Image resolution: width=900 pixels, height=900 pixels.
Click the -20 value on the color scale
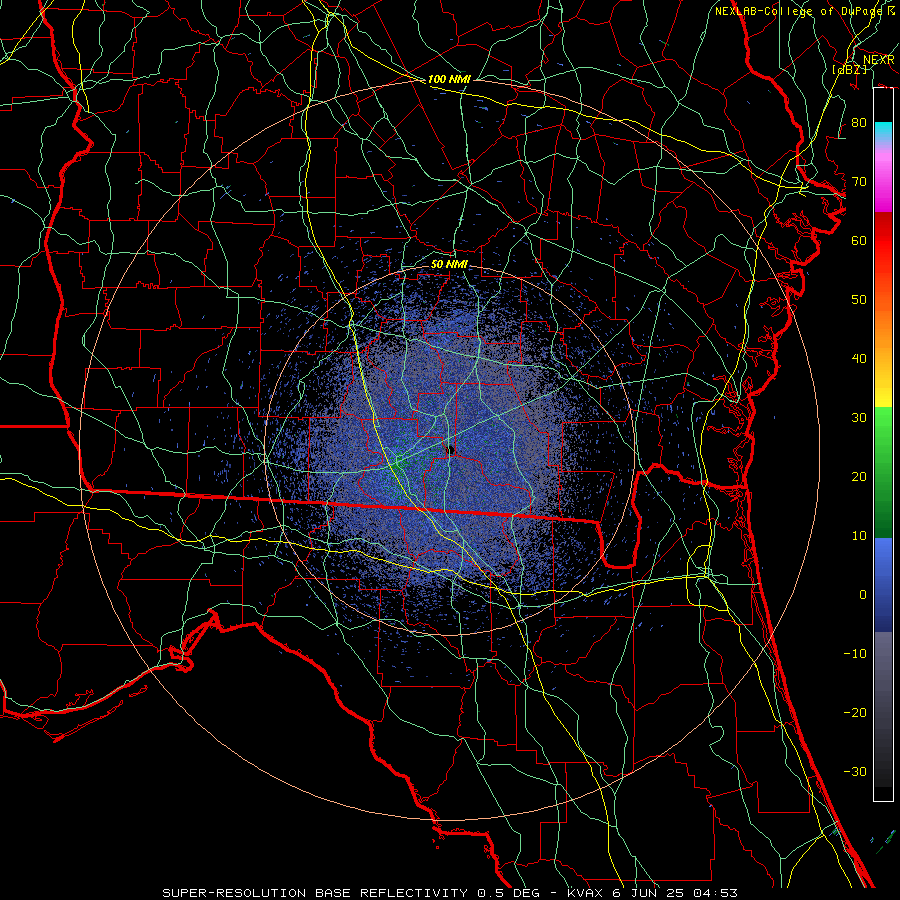tap(855, 713)
